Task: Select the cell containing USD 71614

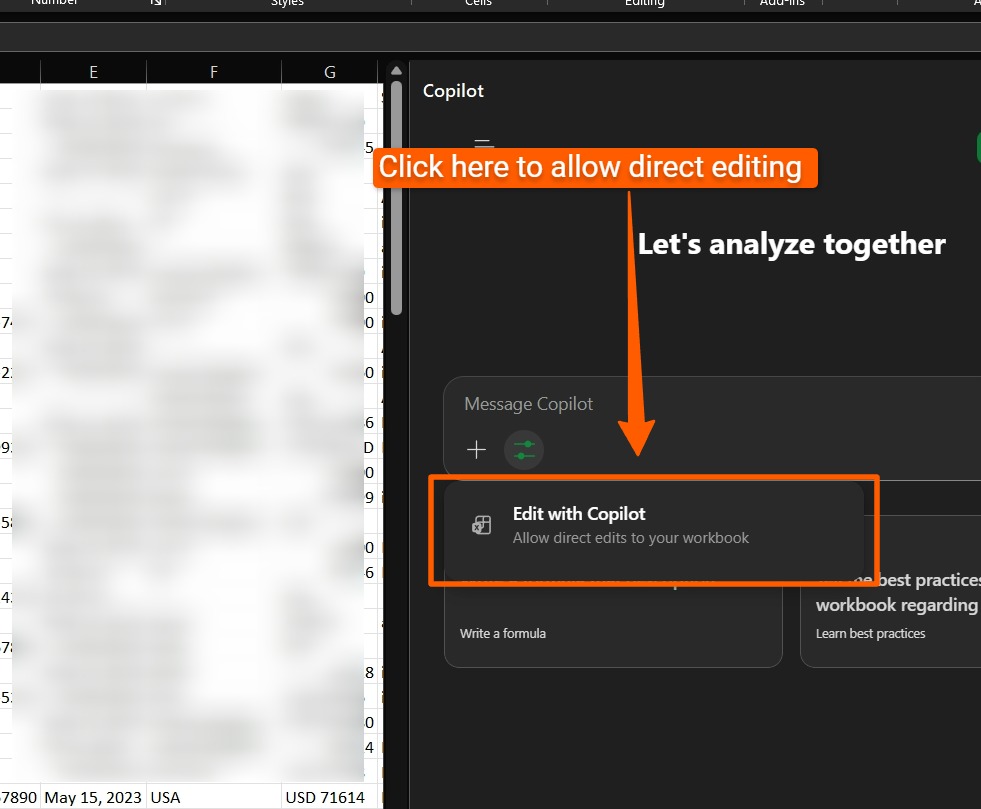Action: point(330,797)
